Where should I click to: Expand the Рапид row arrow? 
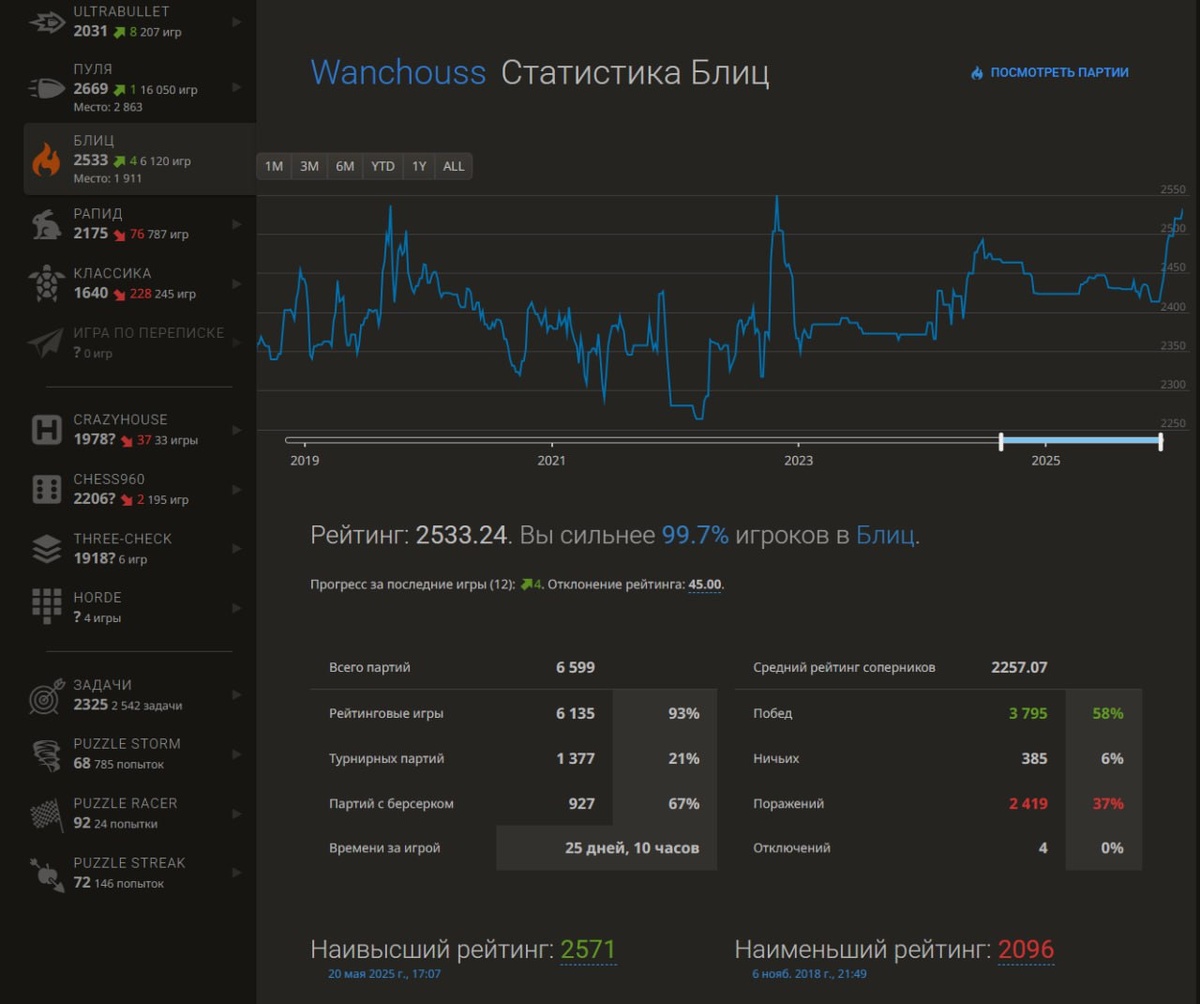pyautogui.click(x=237, y=224)
